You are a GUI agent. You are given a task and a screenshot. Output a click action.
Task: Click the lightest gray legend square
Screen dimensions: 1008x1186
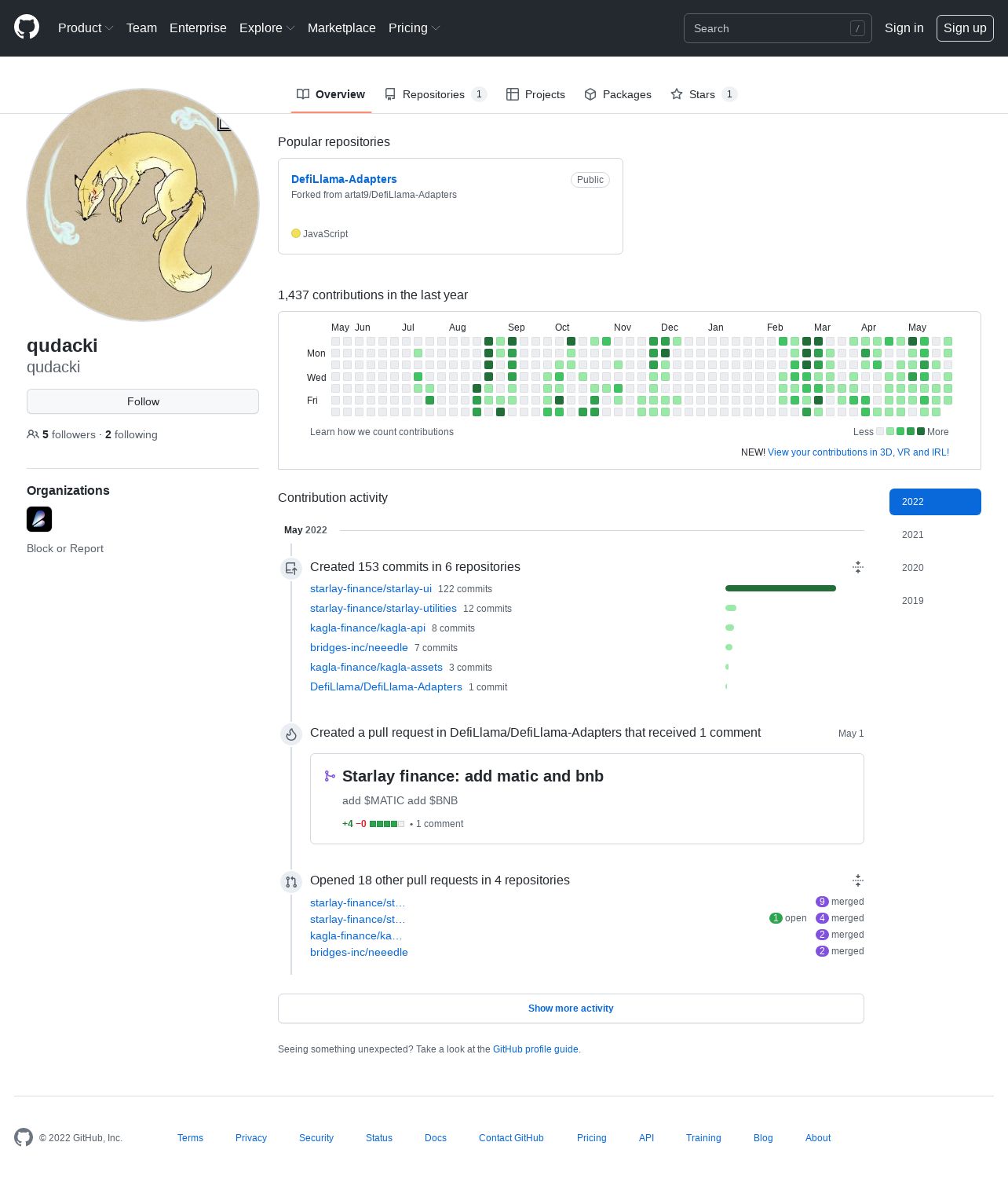(x=880, y=431)
